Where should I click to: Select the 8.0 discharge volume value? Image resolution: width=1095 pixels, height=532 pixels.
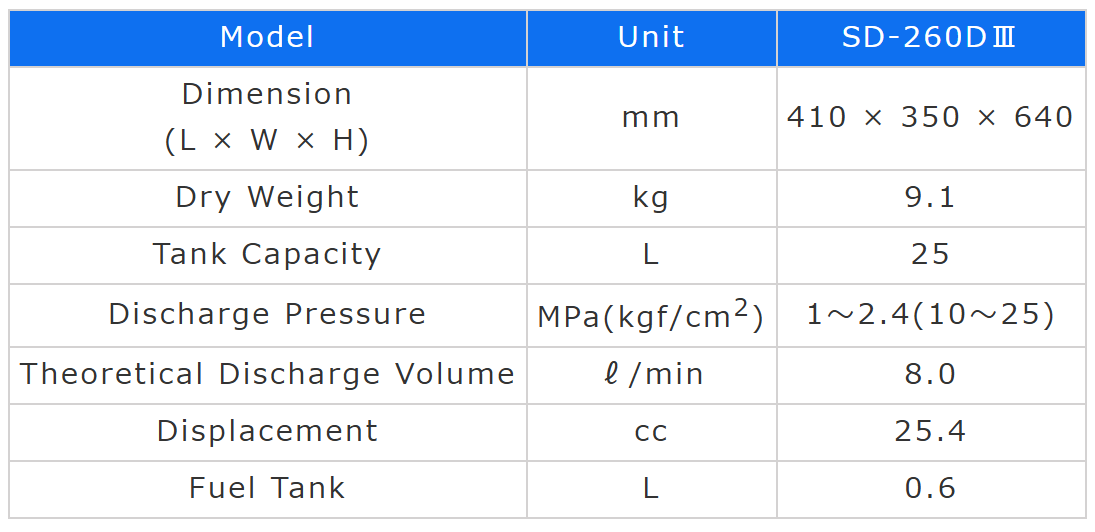pyautogui.click(x=930, y=374)
